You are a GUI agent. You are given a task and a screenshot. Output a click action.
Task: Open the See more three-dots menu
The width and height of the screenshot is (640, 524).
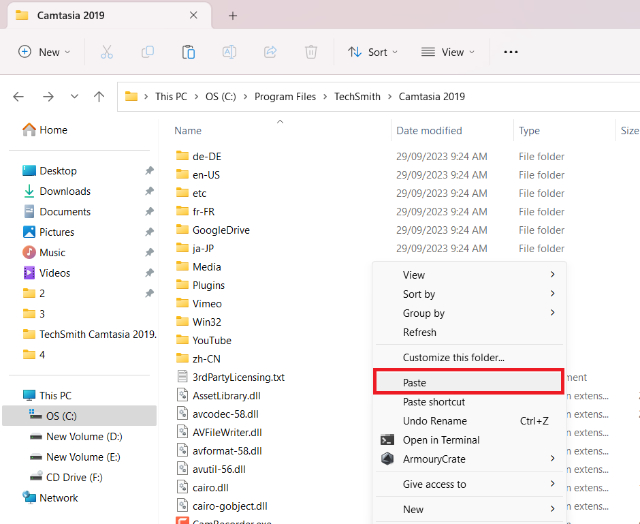(511, 52)
